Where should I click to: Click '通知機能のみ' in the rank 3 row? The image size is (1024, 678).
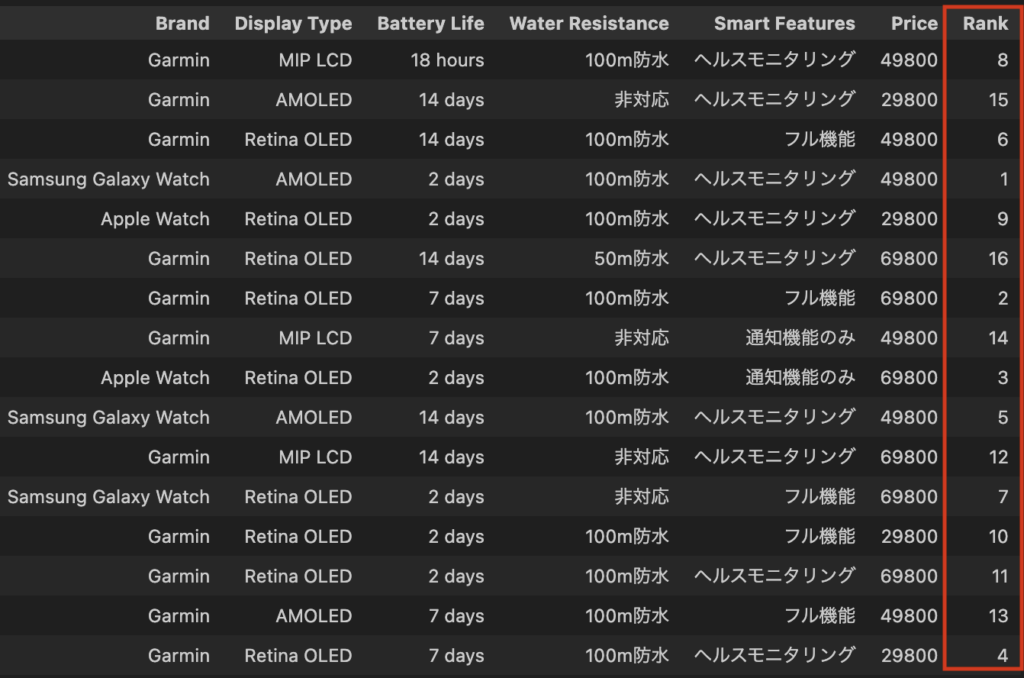point(800,378)
